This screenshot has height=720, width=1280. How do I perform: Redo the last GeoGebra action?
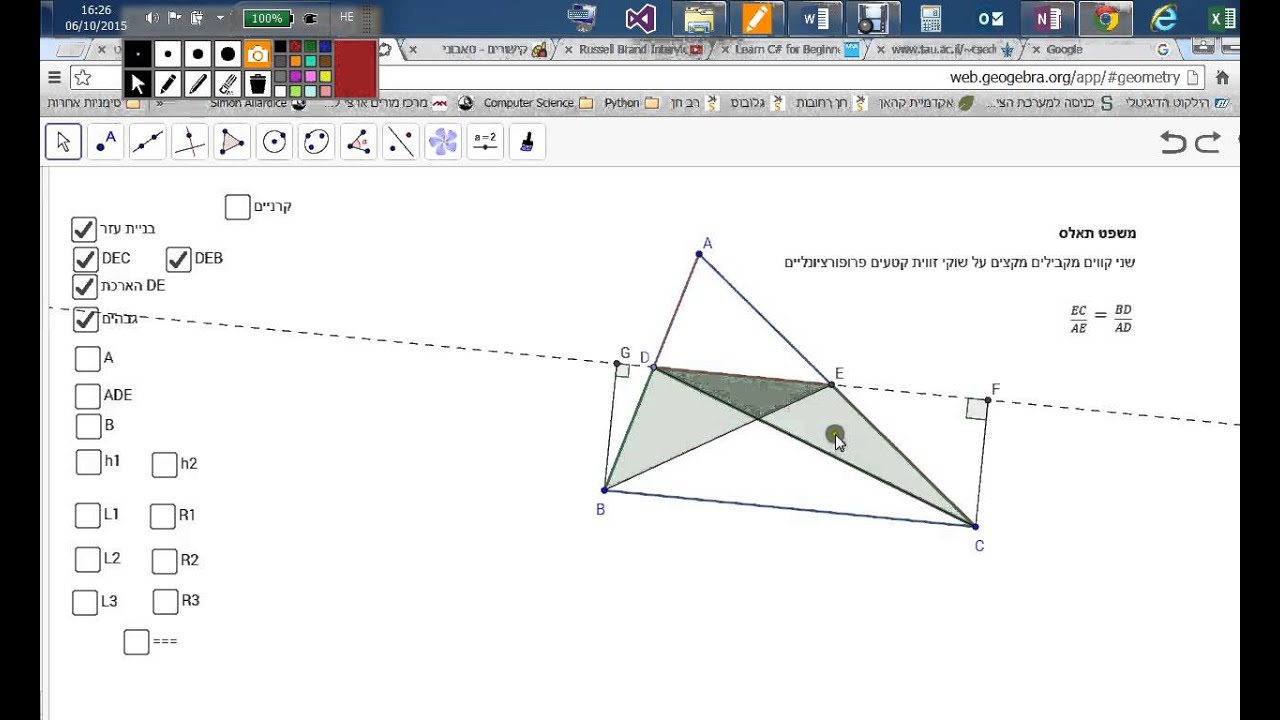(x=1208, y=142)
